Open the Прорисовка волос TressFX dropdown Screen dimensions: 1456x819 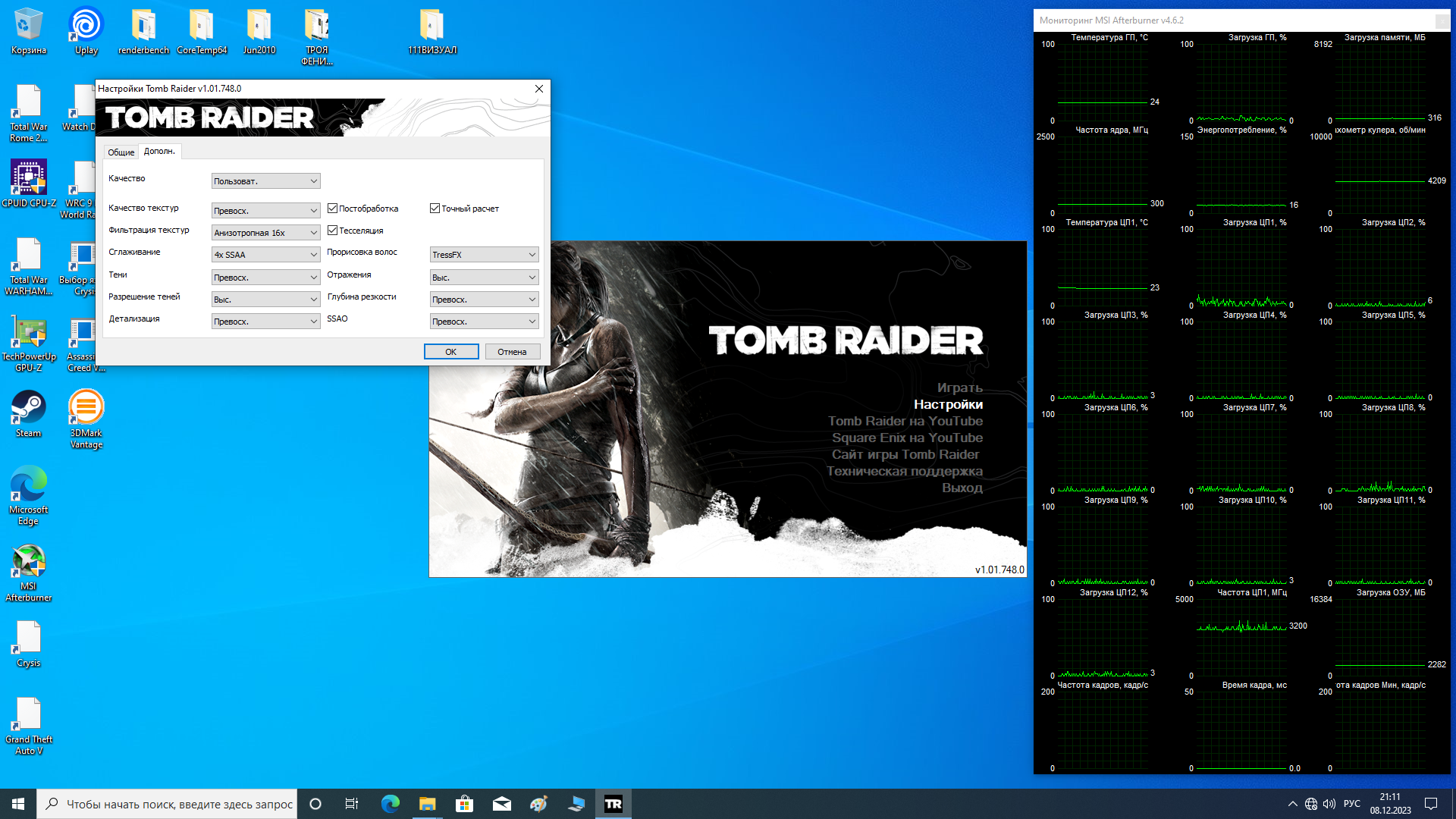484,255
